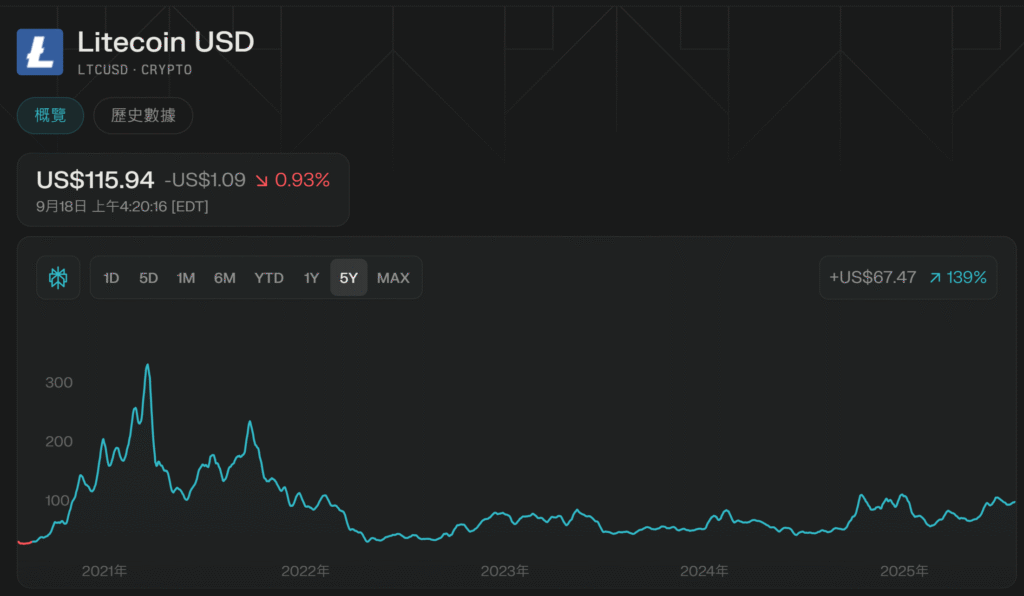The width and height of the screenshot is (1024, 596).
Task: Click the chart's highest peak in 2021
Action: coord(148,366)
